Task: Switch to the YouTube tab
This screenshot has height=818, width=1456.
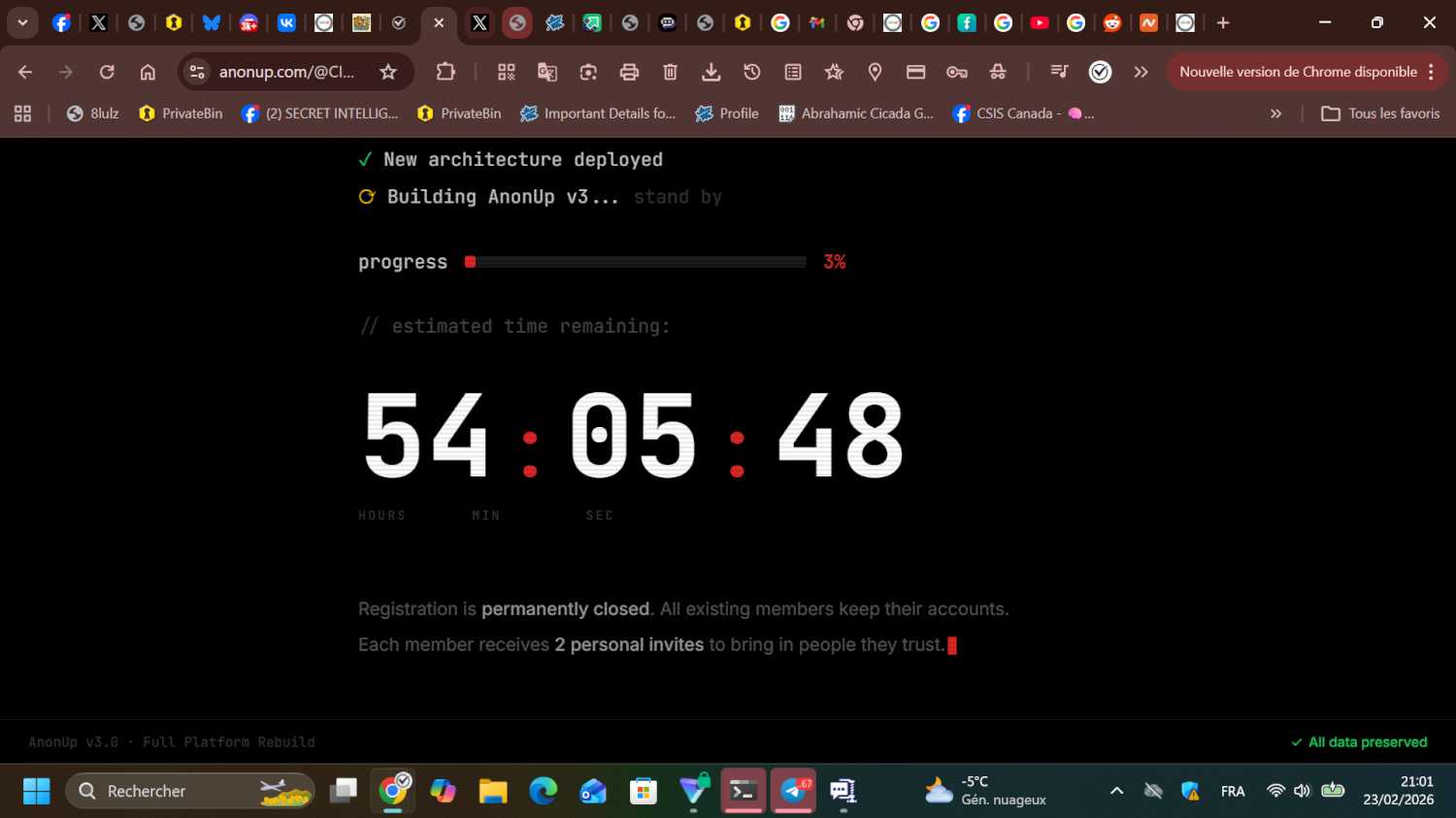Action: [1040, 22]
